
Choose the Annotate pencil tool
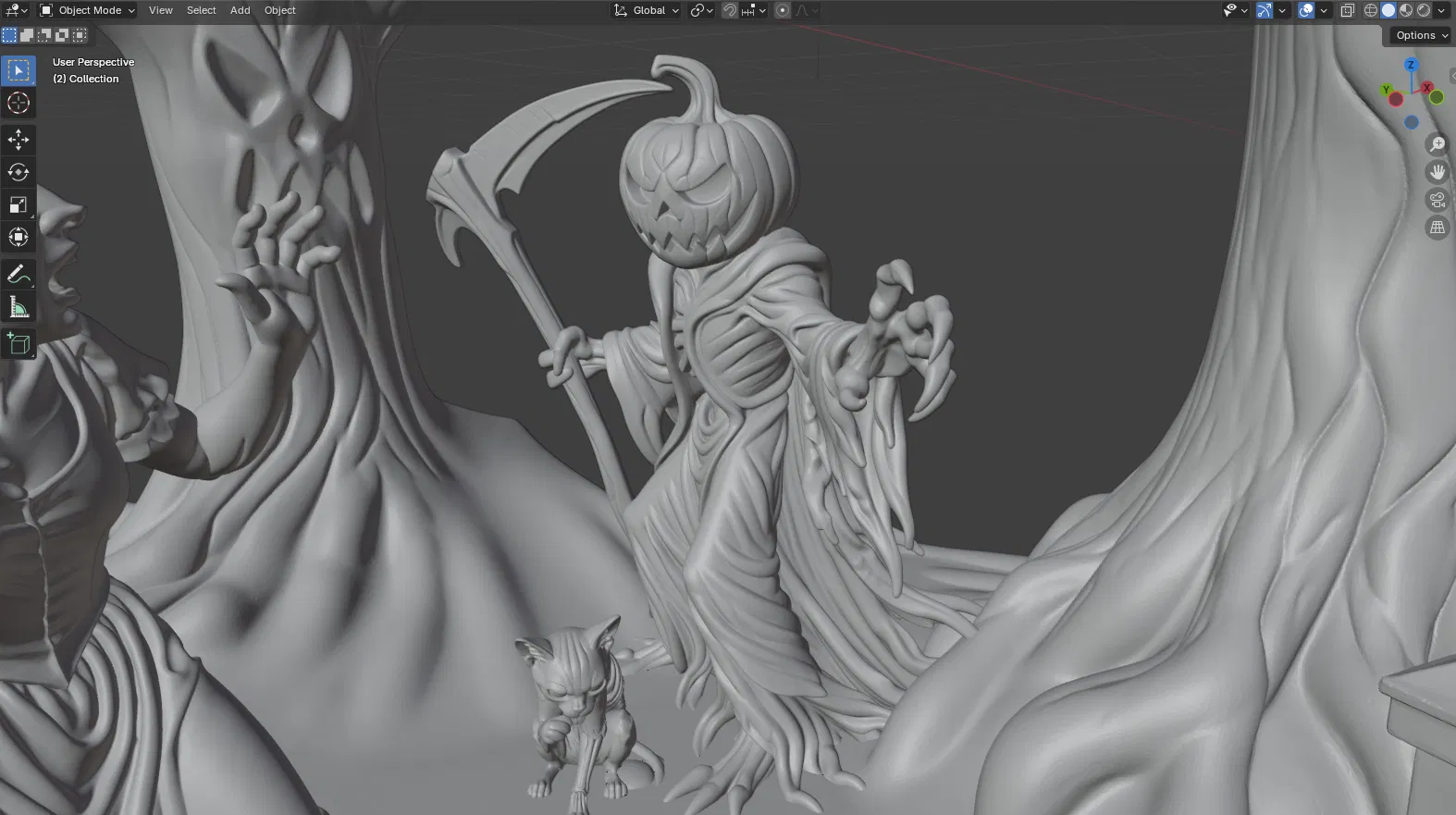[19, 274]
